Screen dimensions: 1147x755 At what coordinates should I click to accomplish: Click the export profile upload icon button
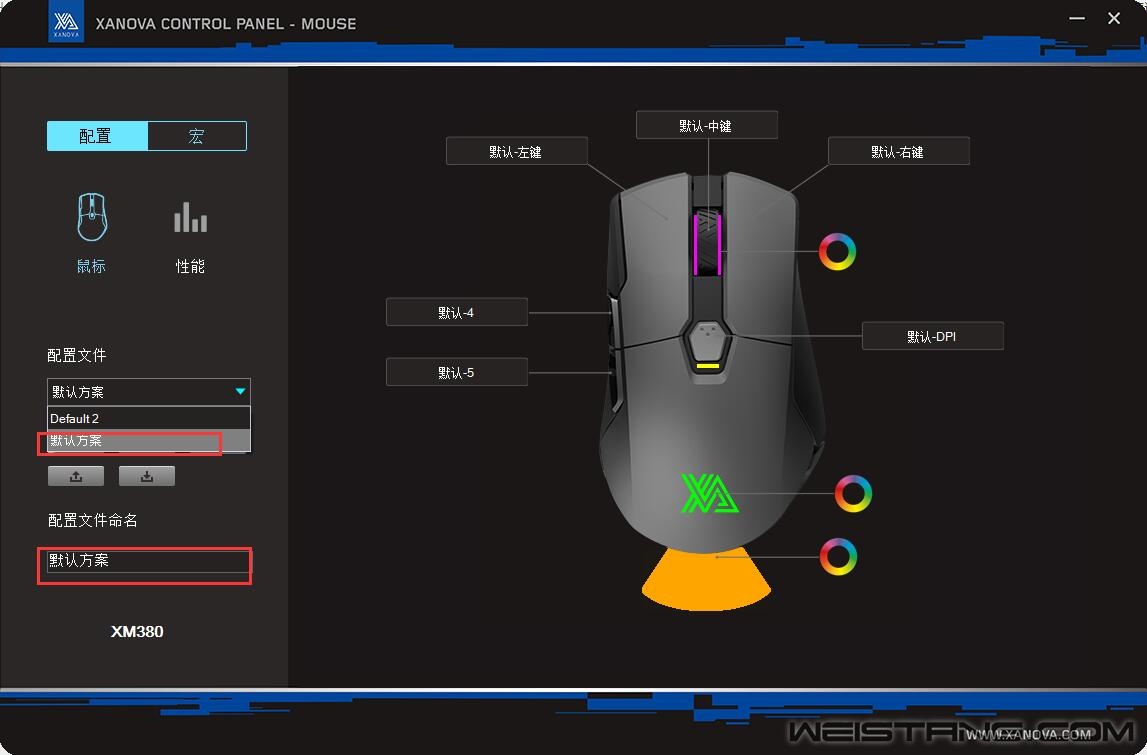tap(76, 476)
